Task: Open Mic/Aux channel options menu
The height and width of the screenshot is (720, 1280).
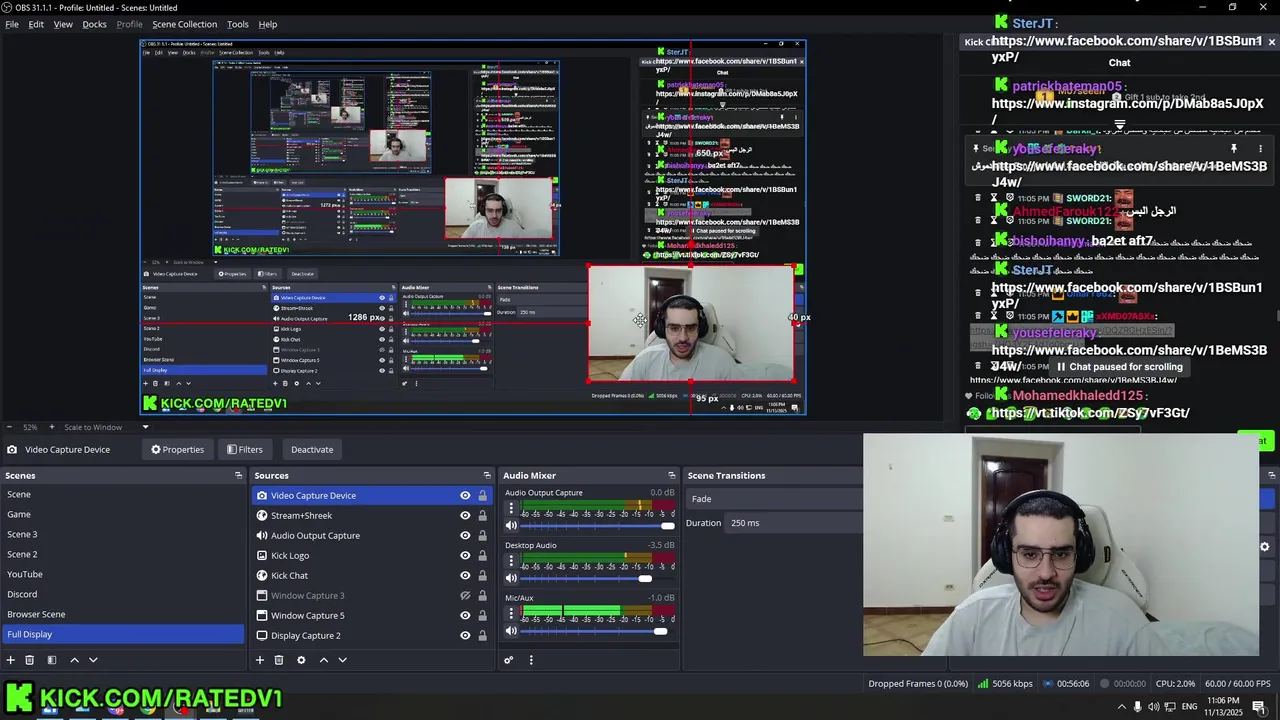Action: click(511, 614)
